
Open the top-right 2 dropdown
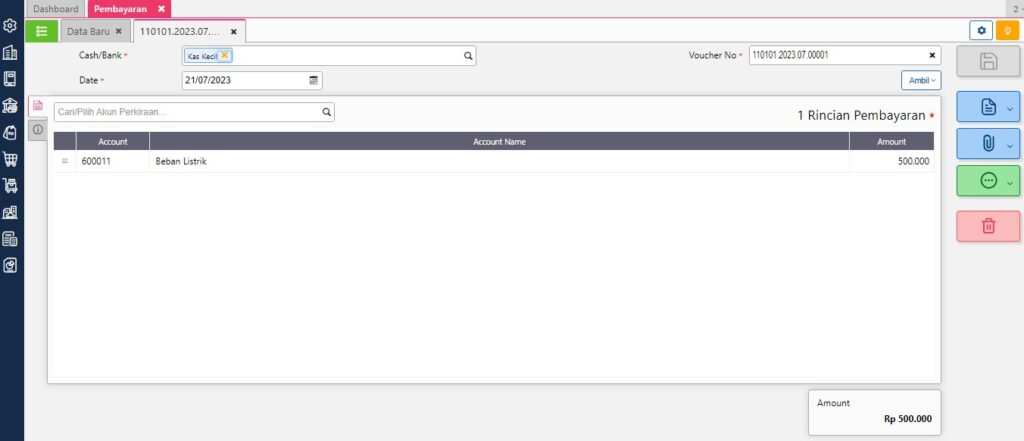[x=1016, y=9]
